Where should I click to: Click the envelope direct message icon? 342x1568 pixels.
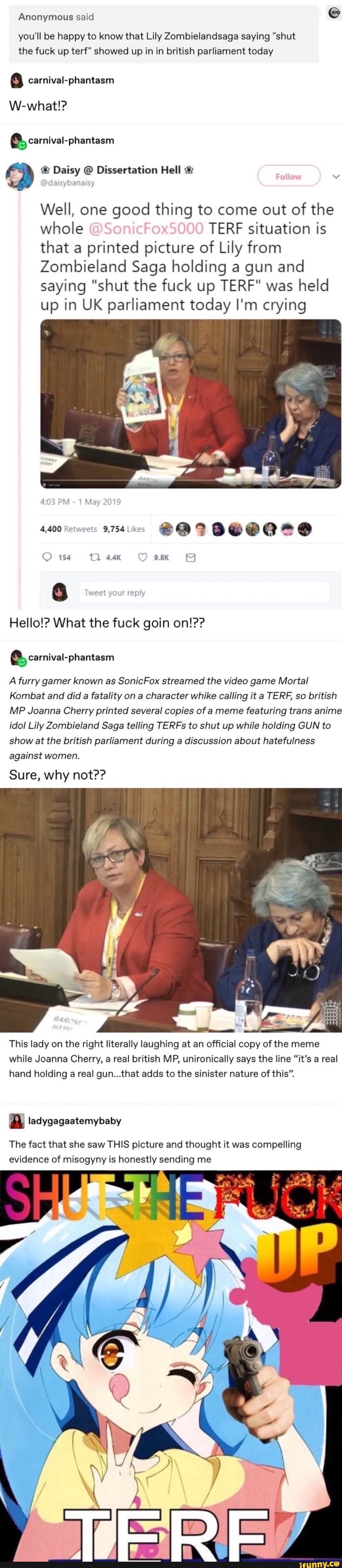coord(190,557)
